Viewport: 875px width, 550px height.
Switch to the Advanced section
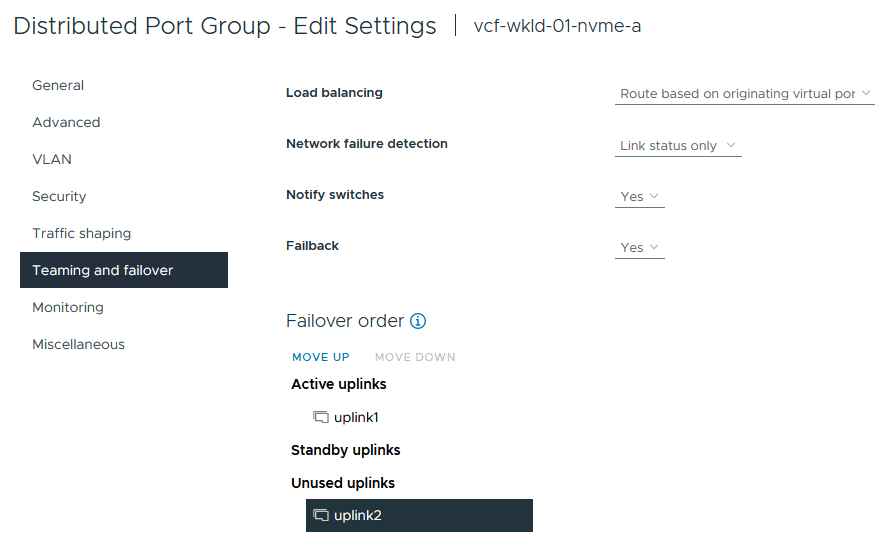coord(66,122)
